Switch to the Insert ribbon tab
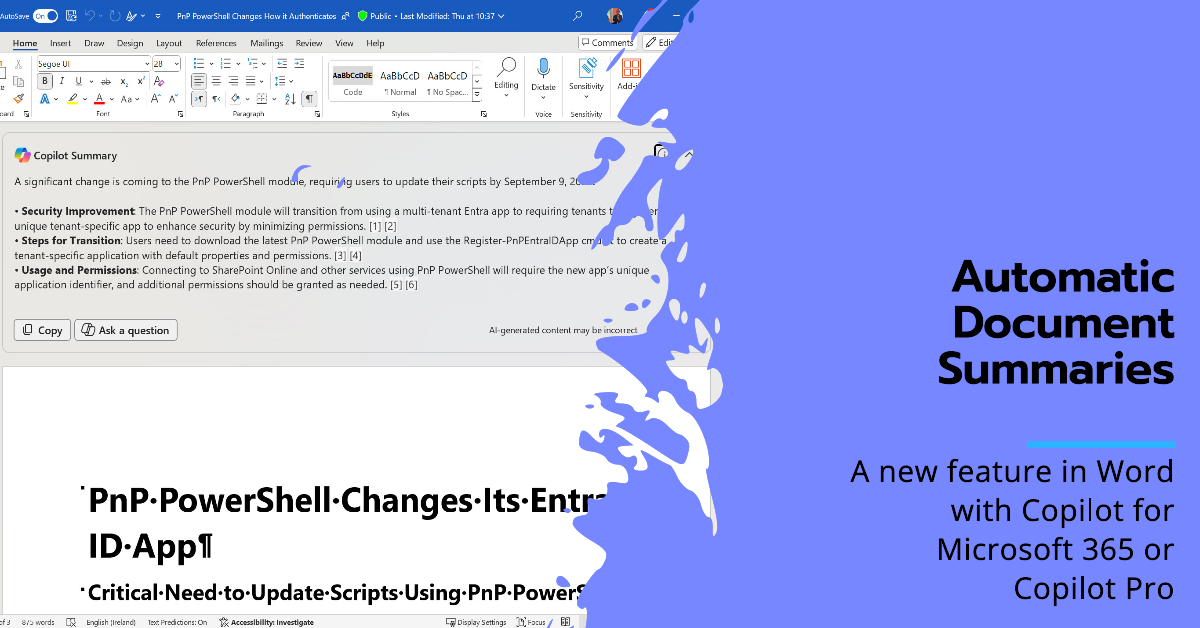Screen dimensions: 1200x628 (60, 43)
